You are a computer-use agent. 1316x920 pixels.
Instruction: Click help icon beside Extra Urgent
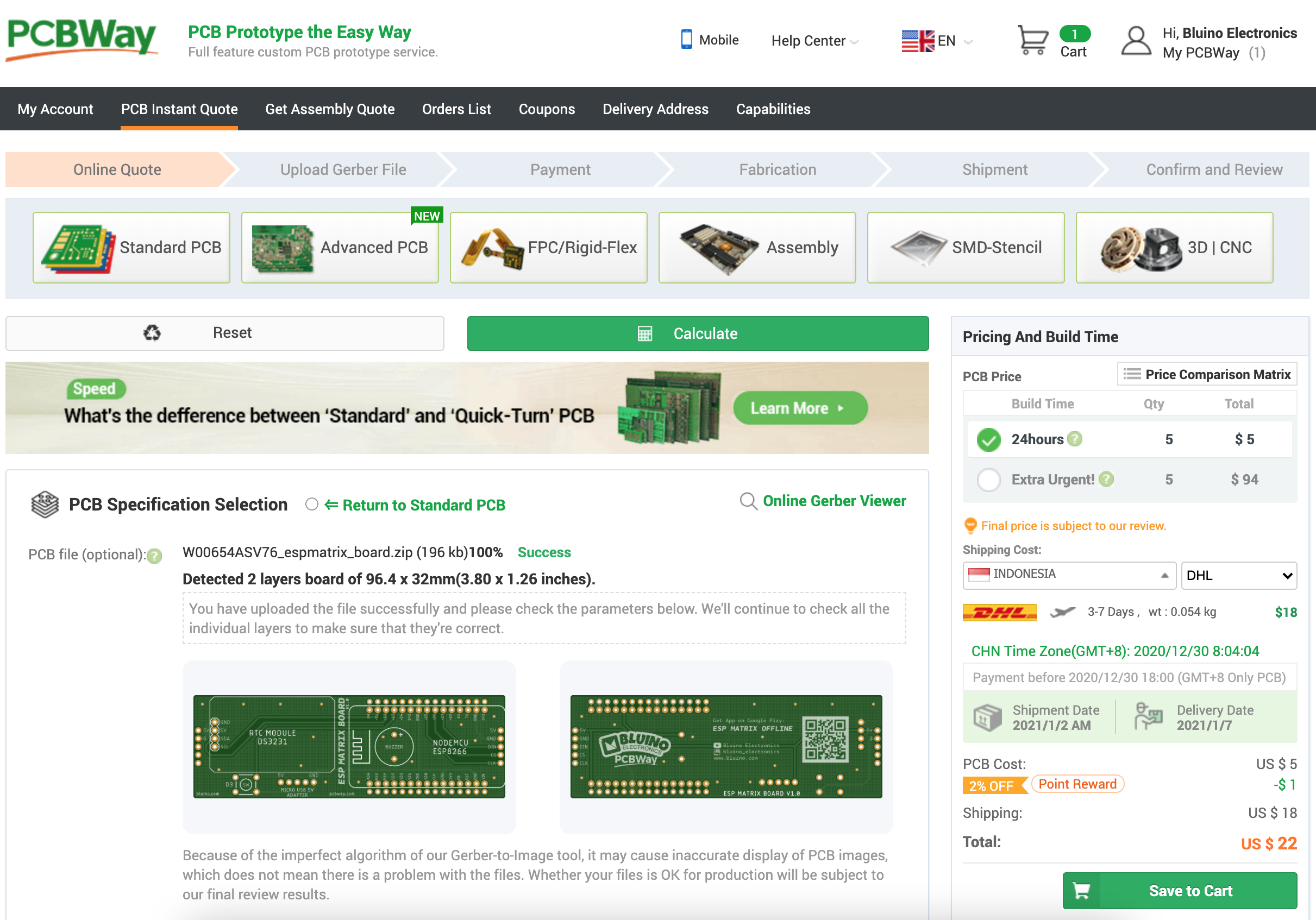click(x=1107, y=479)
